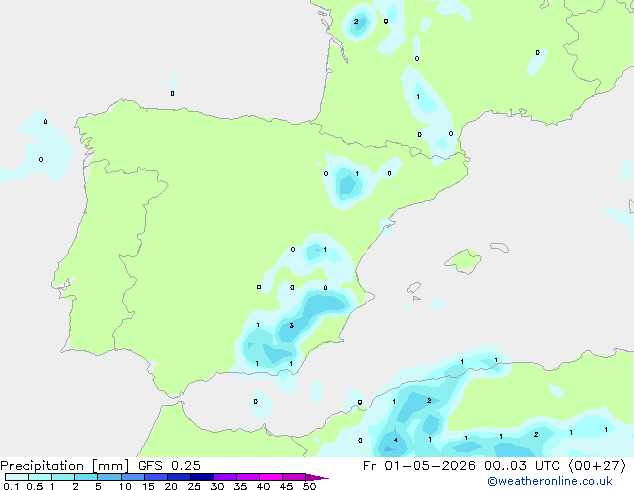This screenshot has width=634, height=490.
Task: Click the 0.1 to 0.5 mm legend color
Action: 17,477
